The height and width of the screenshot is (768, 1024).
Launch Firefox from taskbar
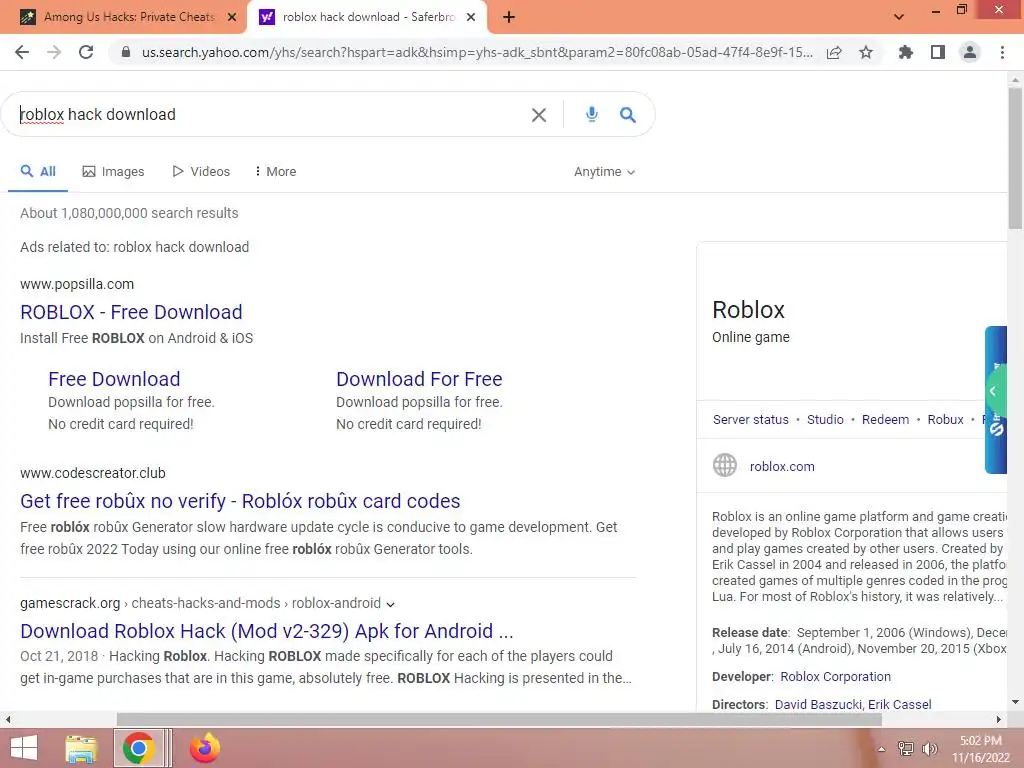[x=204, y=748]
